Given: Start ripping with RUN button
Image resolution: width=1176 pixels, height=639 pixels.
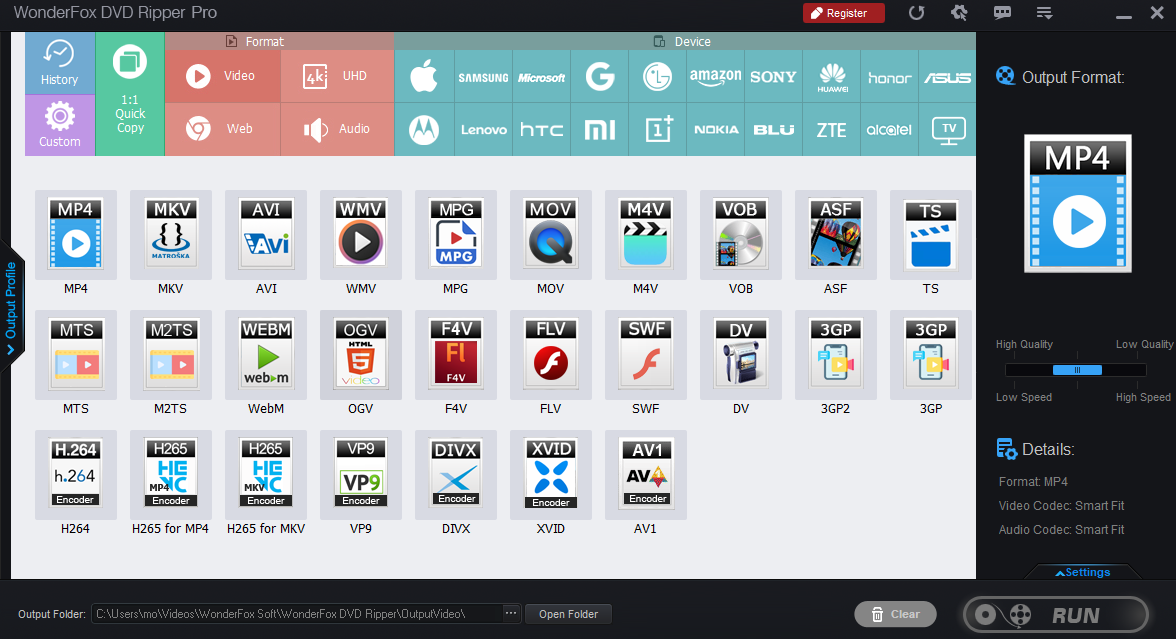Looking at the screenshot, I should coord(1056,615).
